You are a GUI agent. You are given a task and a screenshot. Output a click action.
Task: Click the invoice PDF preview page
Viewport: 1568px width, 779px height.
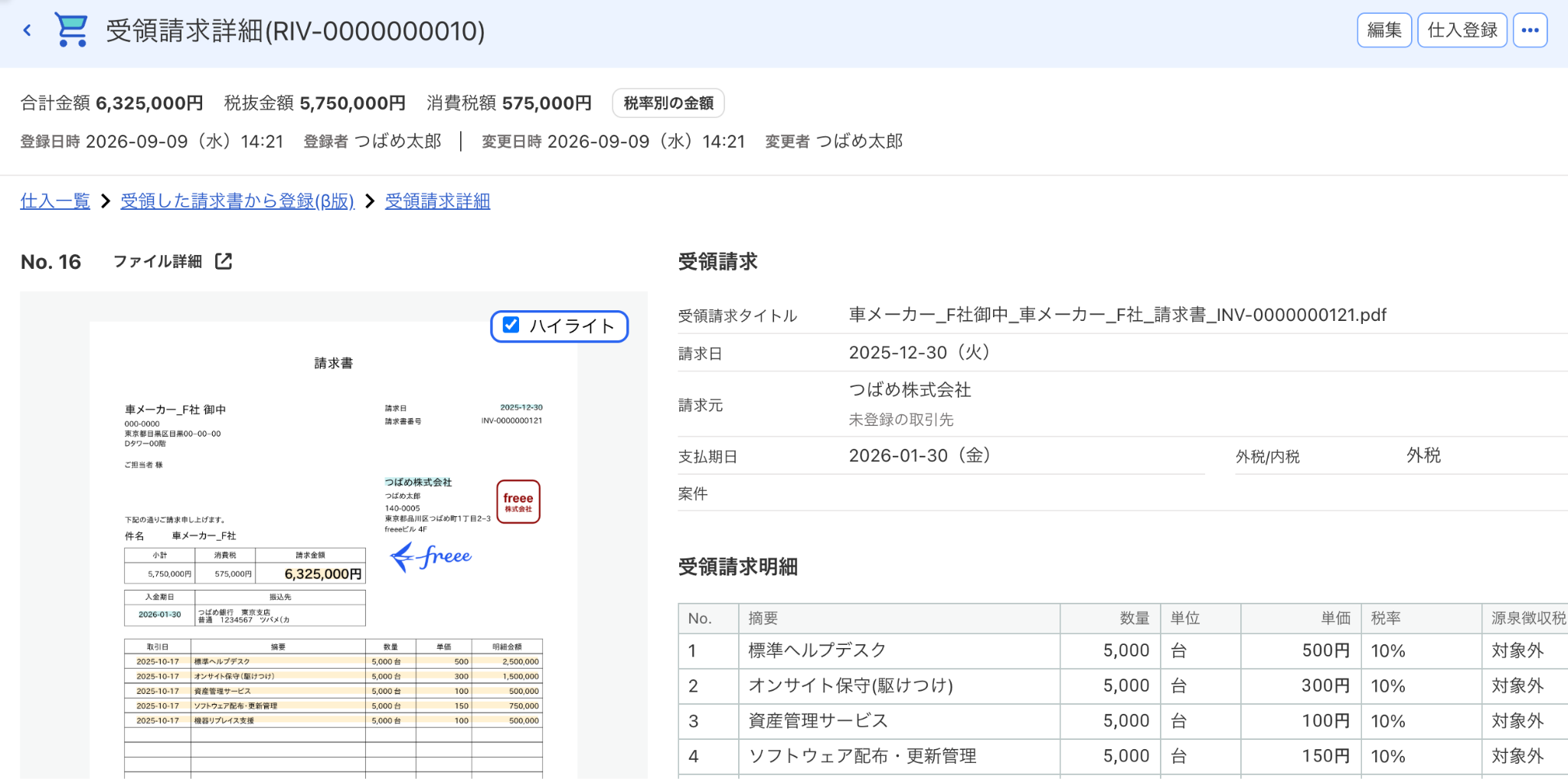(333, 550)
